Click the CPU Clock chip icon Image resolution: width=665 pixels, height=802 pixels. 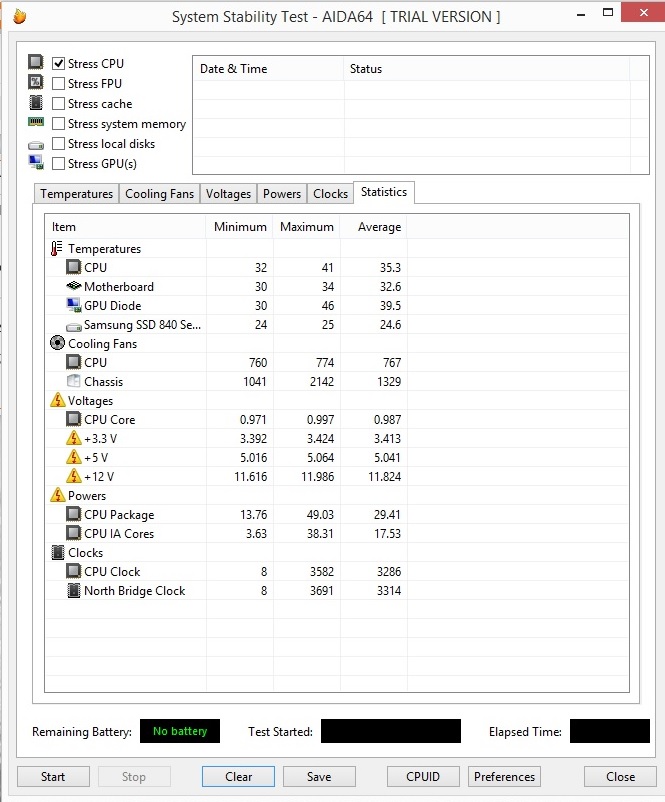pyautogui.click(x=74, y=571)
